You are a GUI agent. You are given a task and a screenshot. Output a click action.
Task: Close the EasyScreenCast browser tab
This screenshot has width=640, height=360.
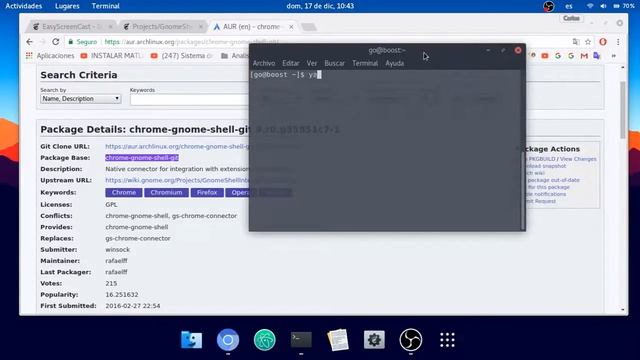coord(110,27)
